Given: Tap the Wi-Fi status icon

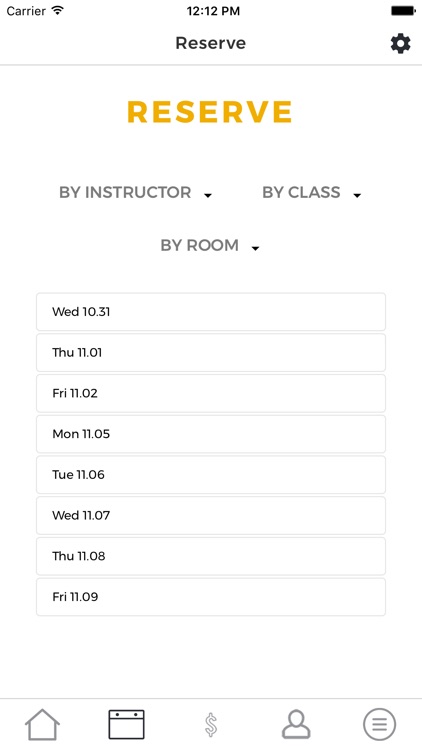Looking at the screenshot, I should click(x=58, y=11).
